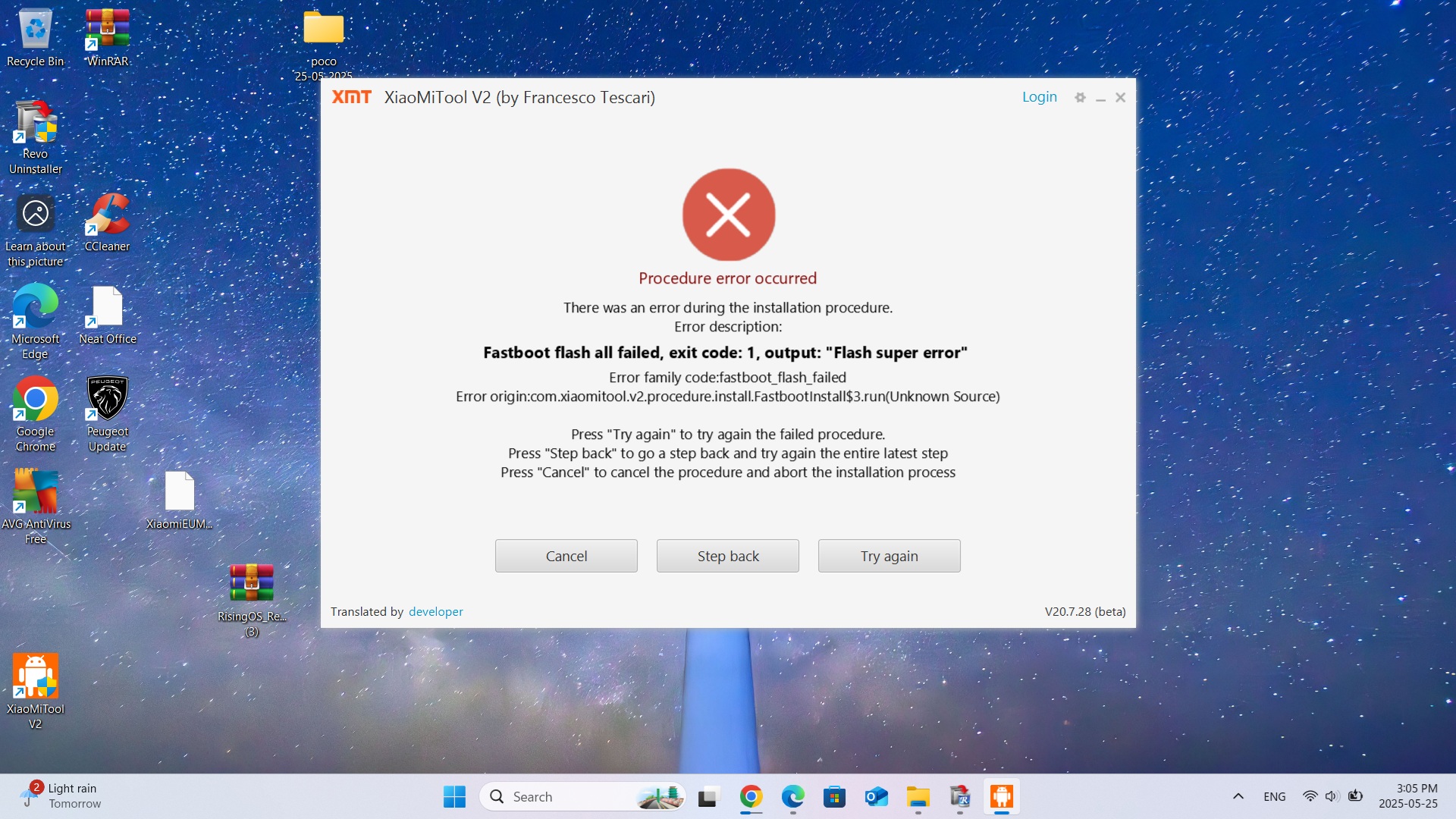Open the Windows Start menu

click(454, 796)
